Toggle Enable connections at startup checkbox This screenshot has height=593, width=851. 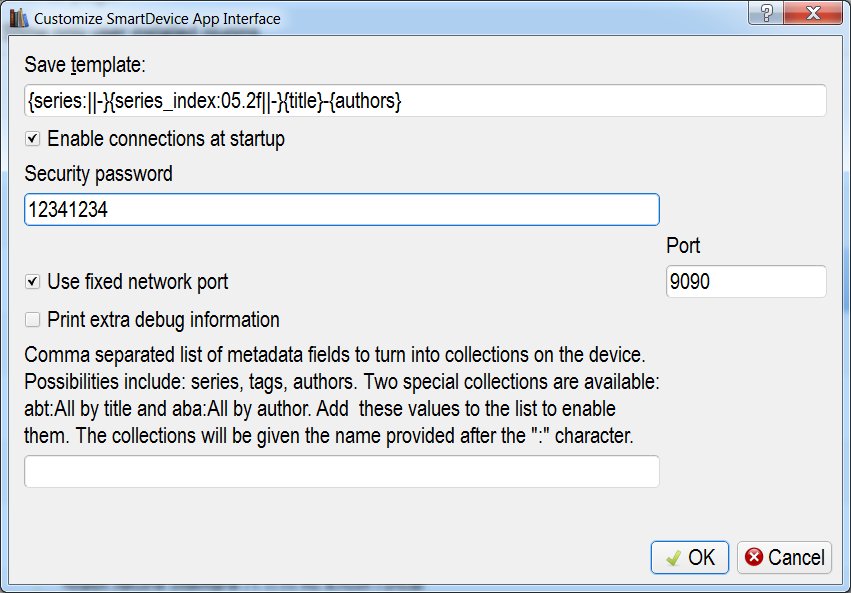tap(33, 139)
